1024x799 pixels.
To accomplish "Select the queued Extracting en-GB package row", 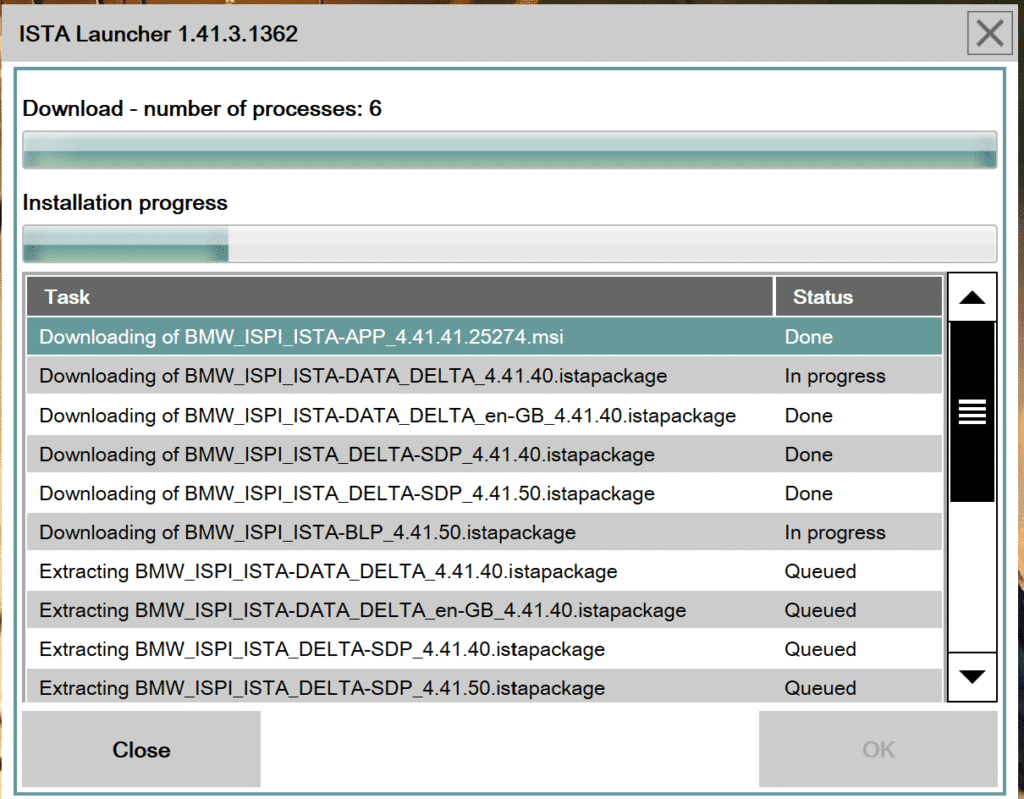I will tap(400, 610).
